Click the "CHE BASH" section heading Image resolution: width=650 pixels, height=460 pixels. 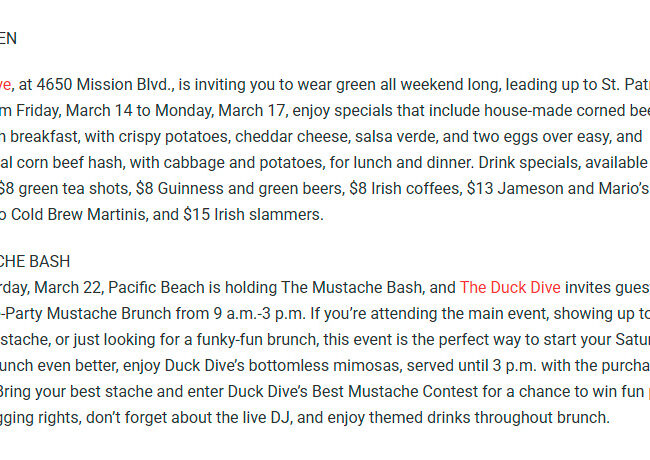35,261
